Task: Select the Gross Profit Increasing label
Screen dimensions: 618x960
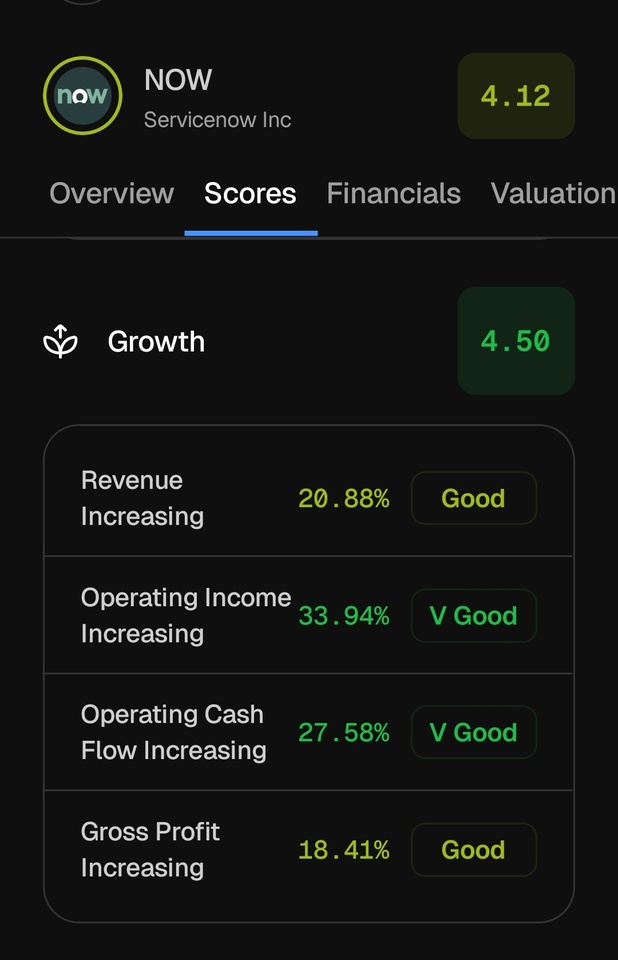Action: click(150, 850)
